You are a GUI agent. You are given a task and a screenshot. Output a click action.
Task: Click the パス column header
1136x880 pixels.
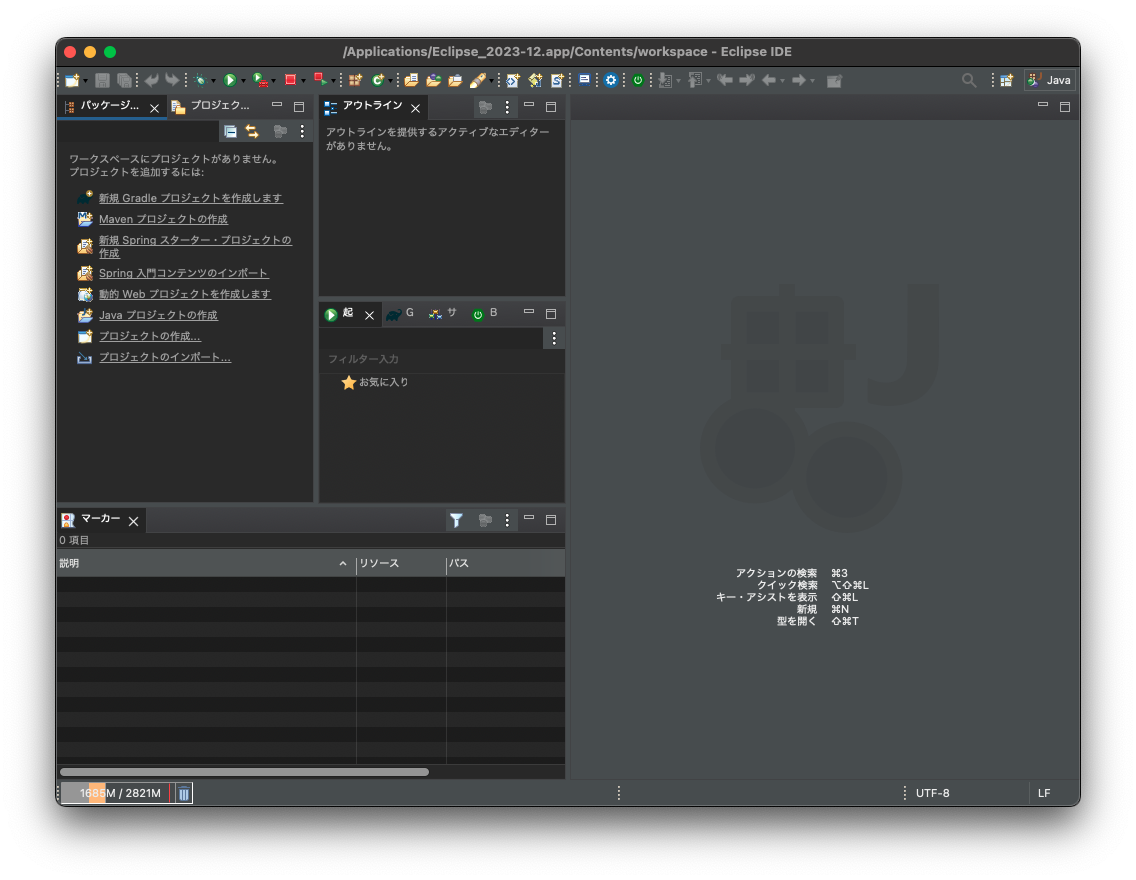click(505, 563)
